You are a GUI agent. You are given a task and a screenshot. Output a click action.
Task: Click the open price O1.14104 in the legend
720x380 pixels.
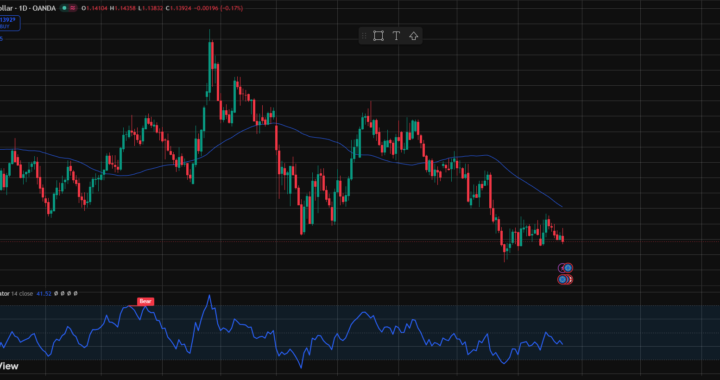click(94, 8)
